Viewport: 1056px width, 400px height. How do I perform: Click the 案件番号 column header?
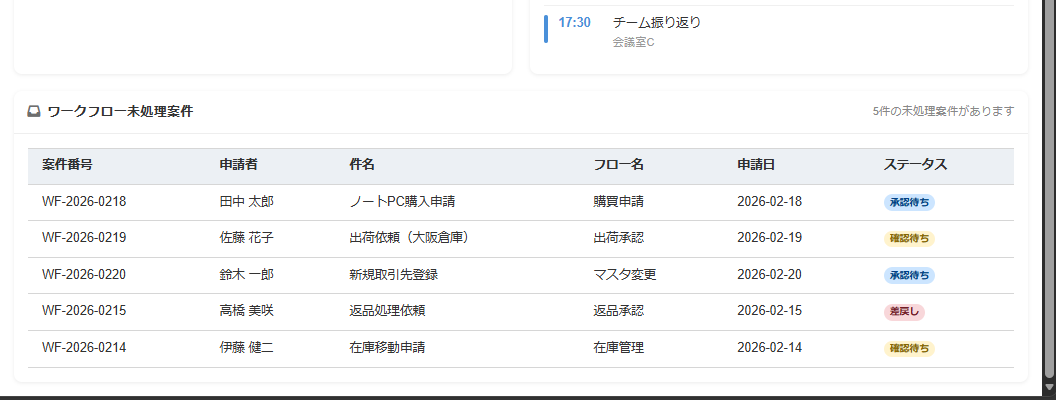(67, 165)
